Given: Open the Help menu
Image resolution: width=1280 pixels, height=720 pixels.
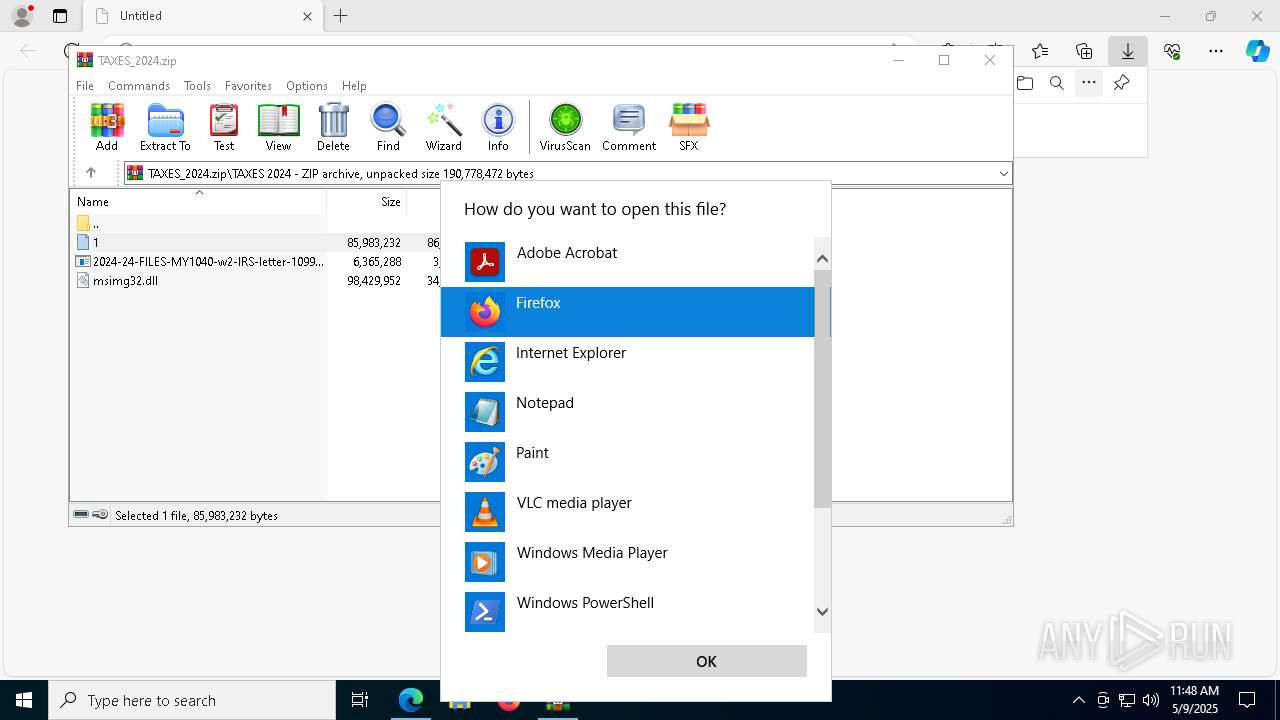Looking at the screenshot, I should (354, 86).
